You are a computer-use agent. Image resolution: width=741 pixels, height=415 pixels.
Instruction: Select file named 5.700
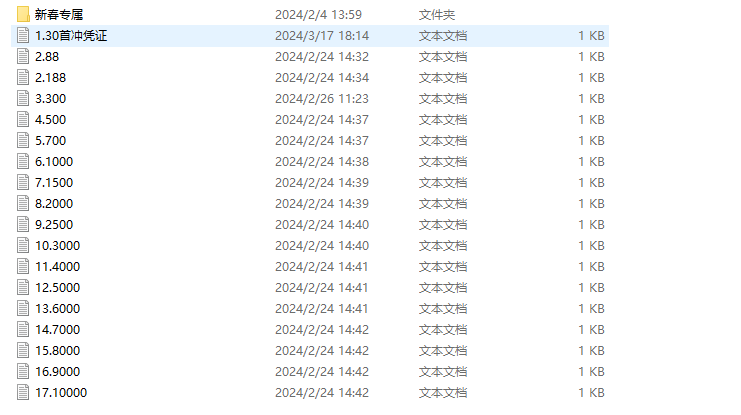[51, 140]
